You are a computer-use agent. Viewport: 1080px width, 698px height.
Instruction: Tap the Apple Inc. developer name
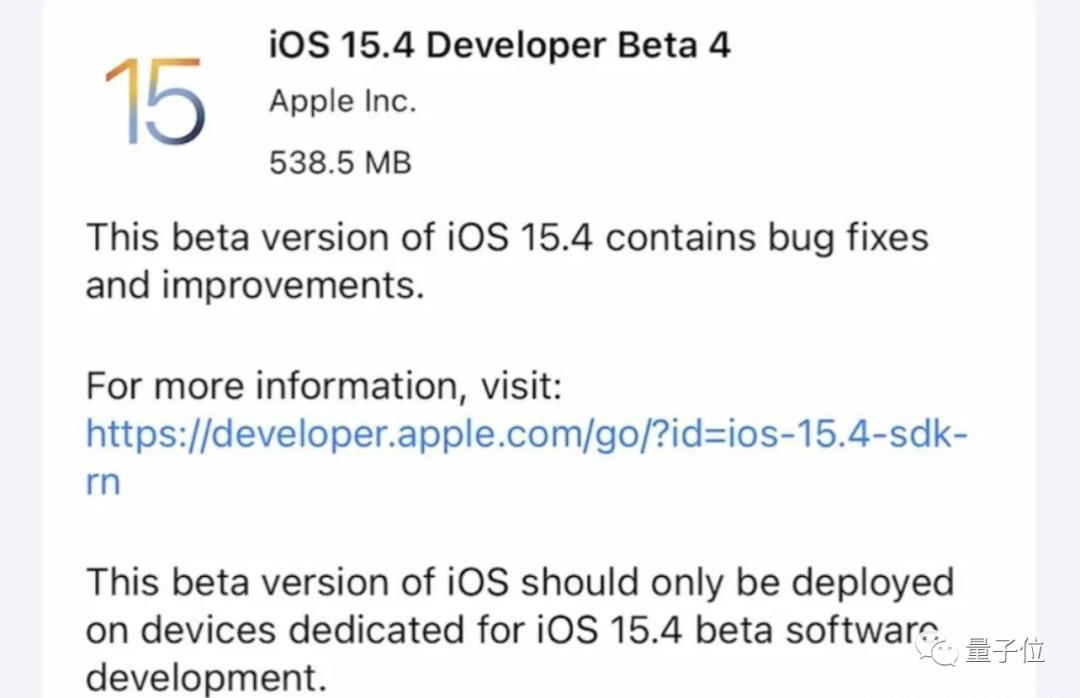342,101
